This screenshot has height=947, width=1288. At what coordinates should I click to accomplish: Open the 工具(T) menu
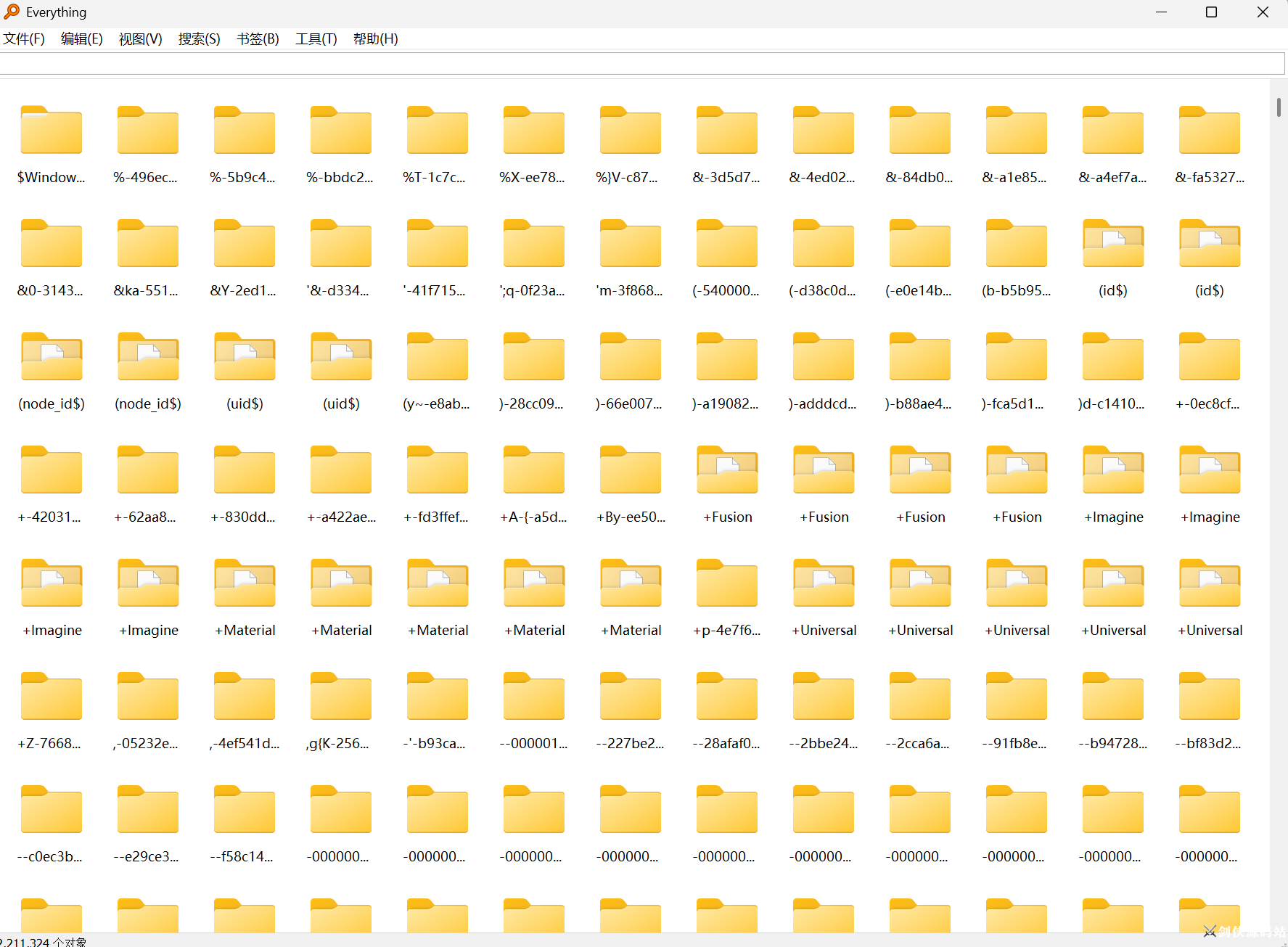316,39
